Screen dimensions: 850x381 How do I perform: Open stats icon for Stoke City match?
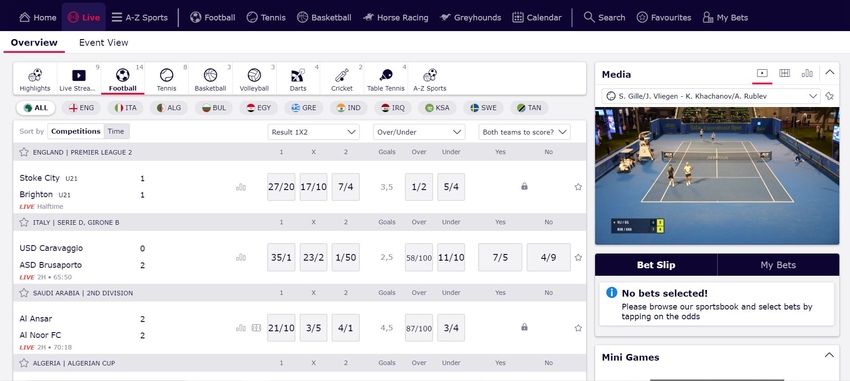point(241,187)
